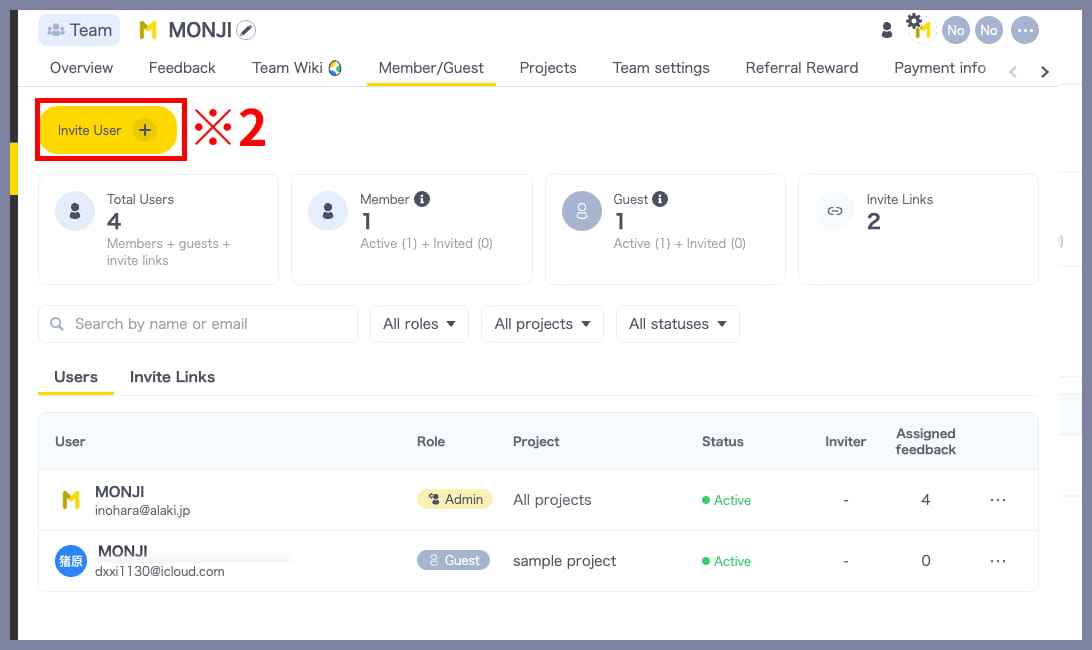Open the Projects tab
Image resolution: width=1092 pixels, height=650 pixels.
548,68
